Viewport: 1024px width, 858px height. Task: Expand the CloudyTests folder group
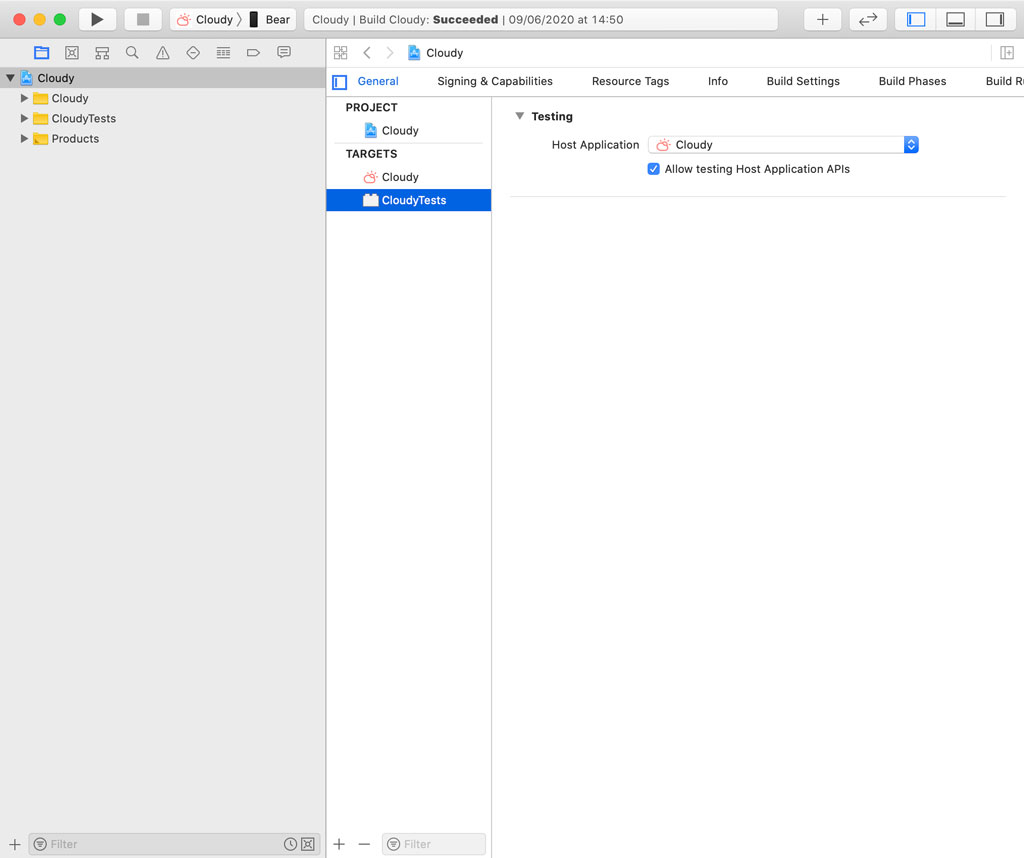pyautogui.click(x=24, y=118)
